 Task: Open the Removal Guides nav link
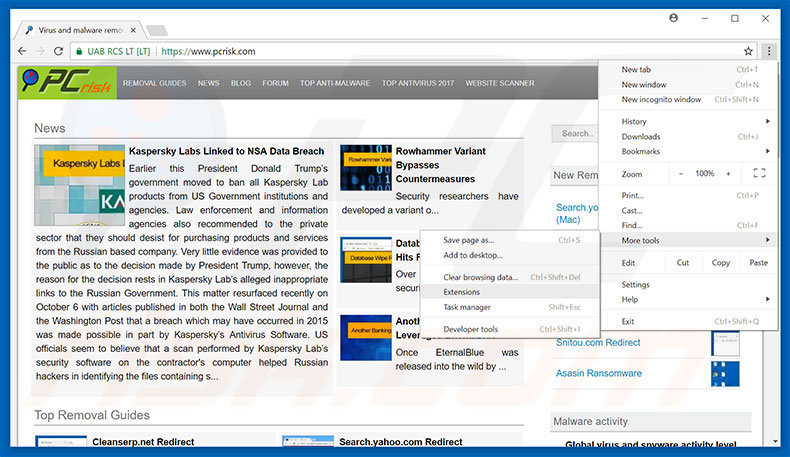click(155, 83)
